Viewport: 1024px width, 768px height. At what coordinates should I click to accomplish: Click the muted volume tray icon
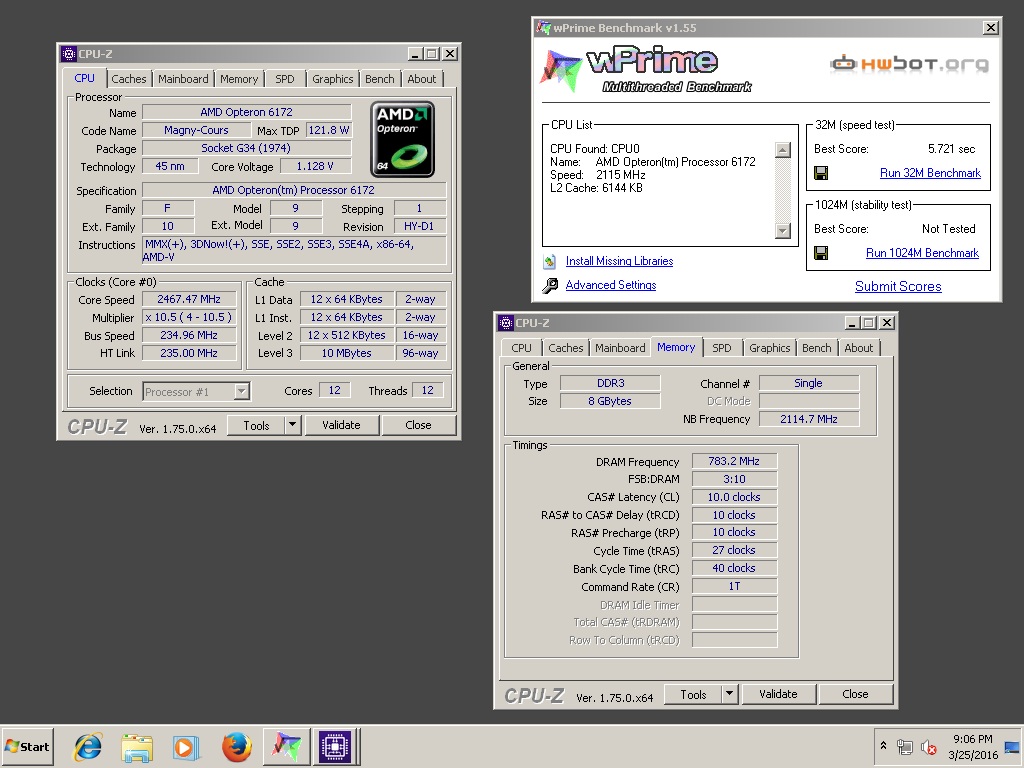[928, 746]
